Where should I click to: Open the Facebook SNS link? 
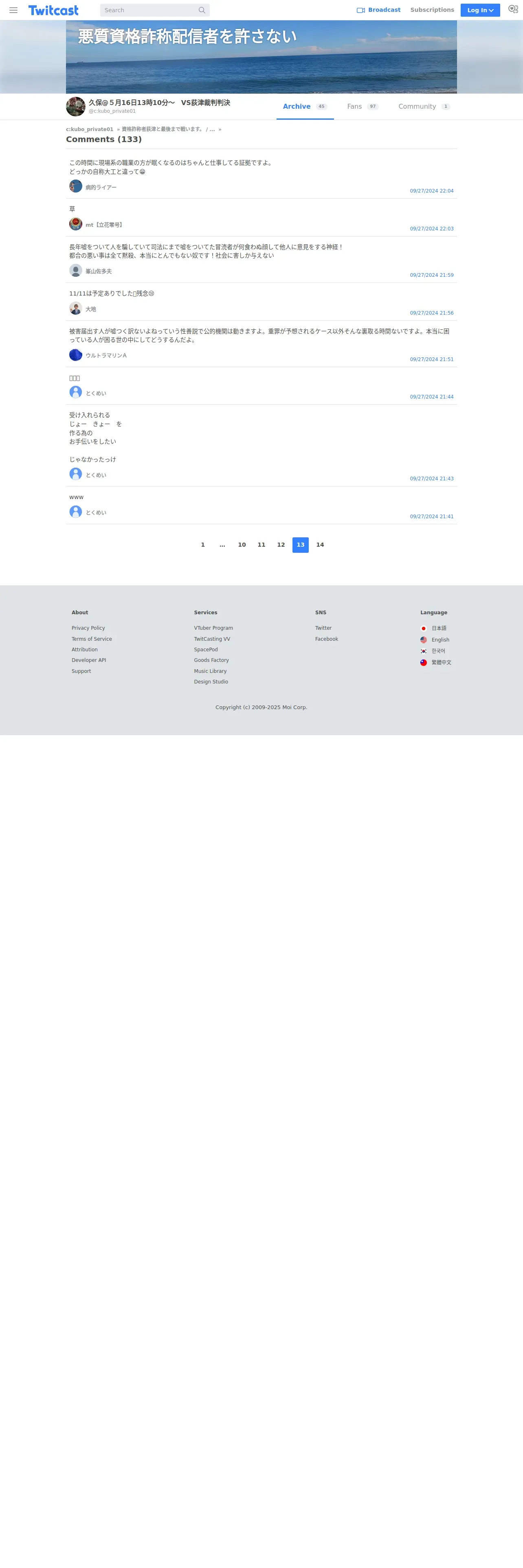coord(326,639)
